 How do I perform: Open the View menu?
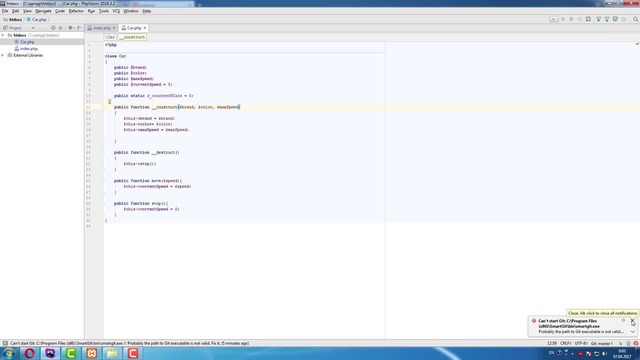click(27, 11)
